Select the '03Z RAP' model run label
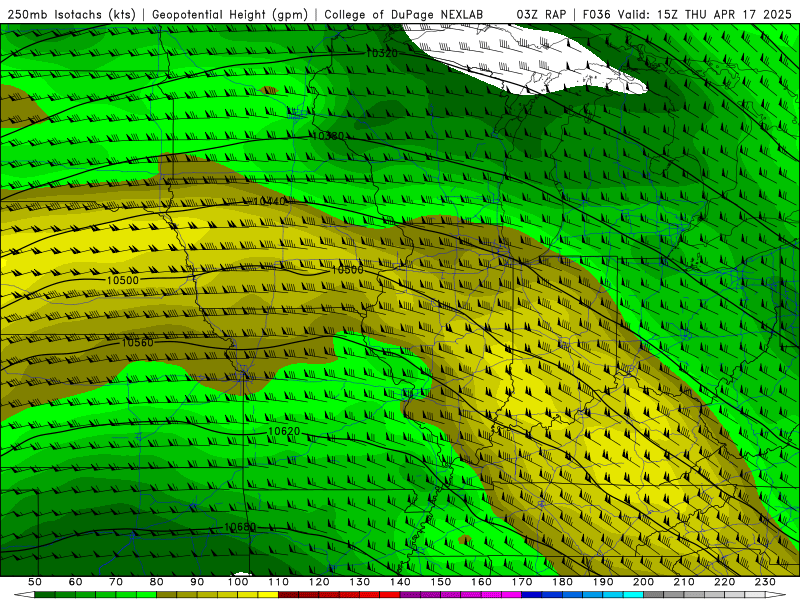Viewport: 800px width, 600px height. pos(541,15)
